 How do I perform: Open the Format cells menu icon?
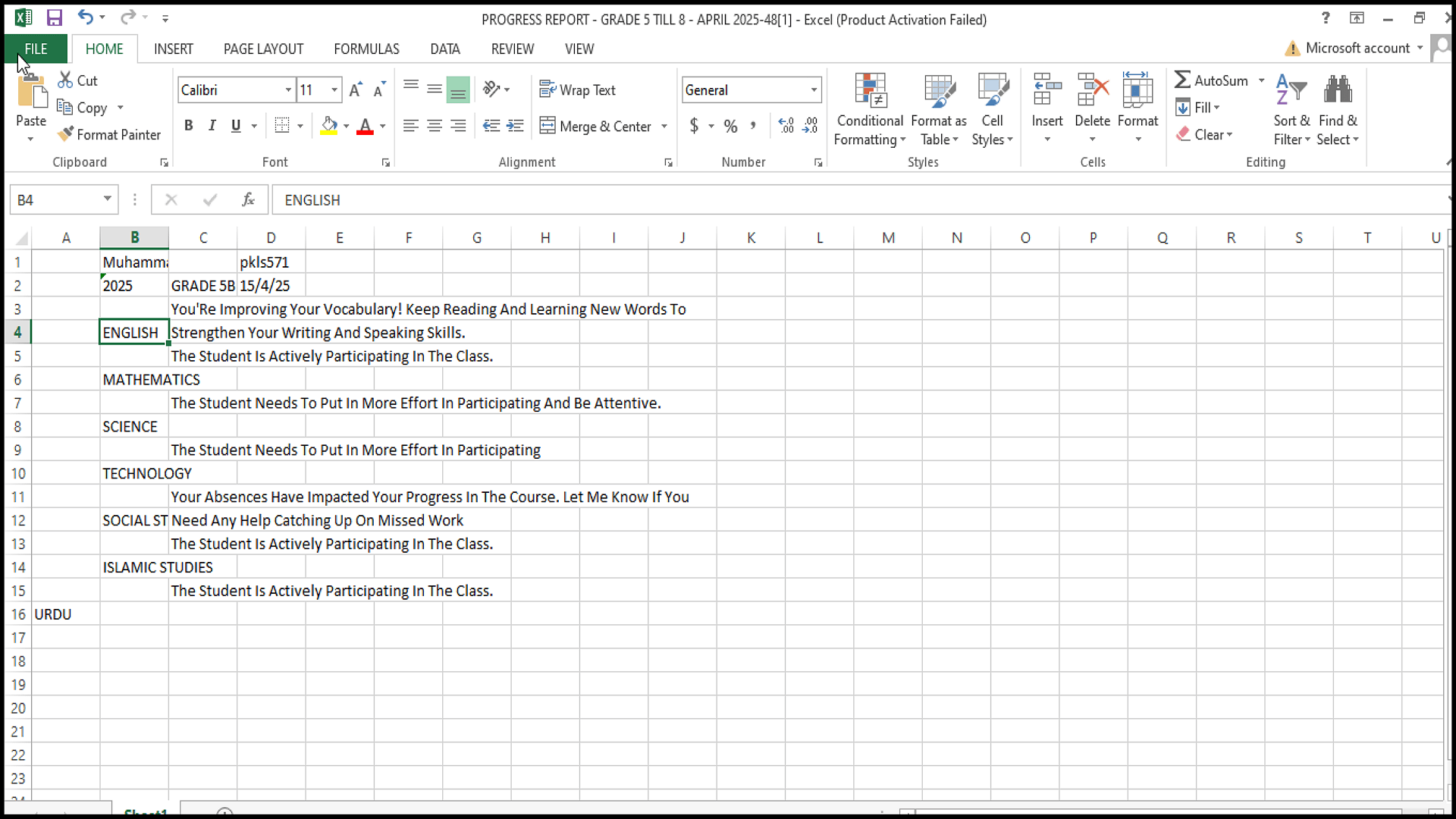coord(1137,89)
